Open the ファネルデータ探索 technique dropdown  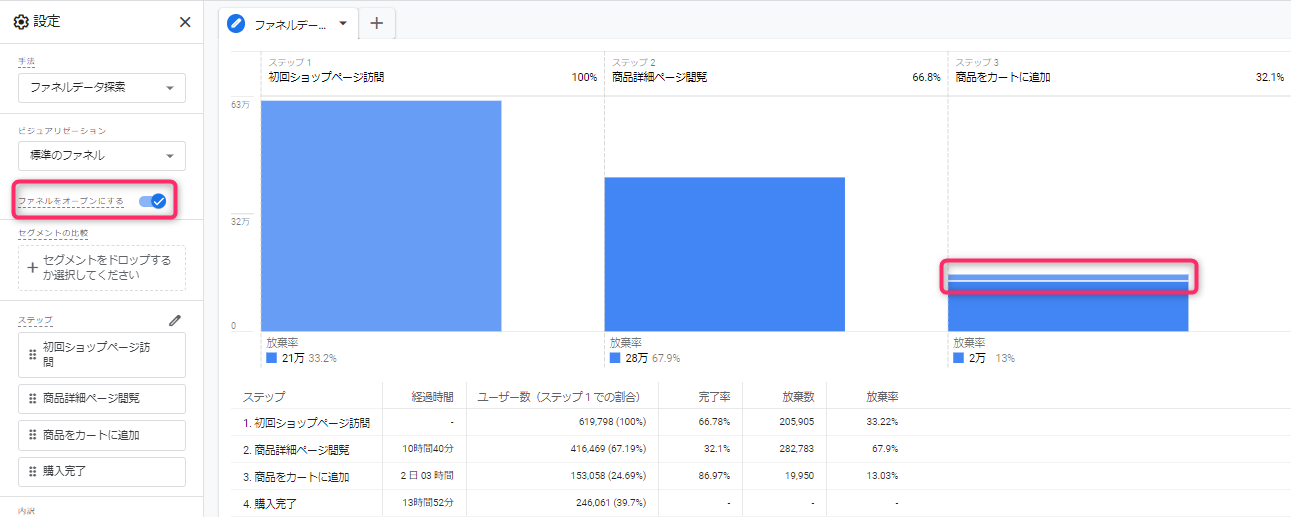[x=102, y=88]
